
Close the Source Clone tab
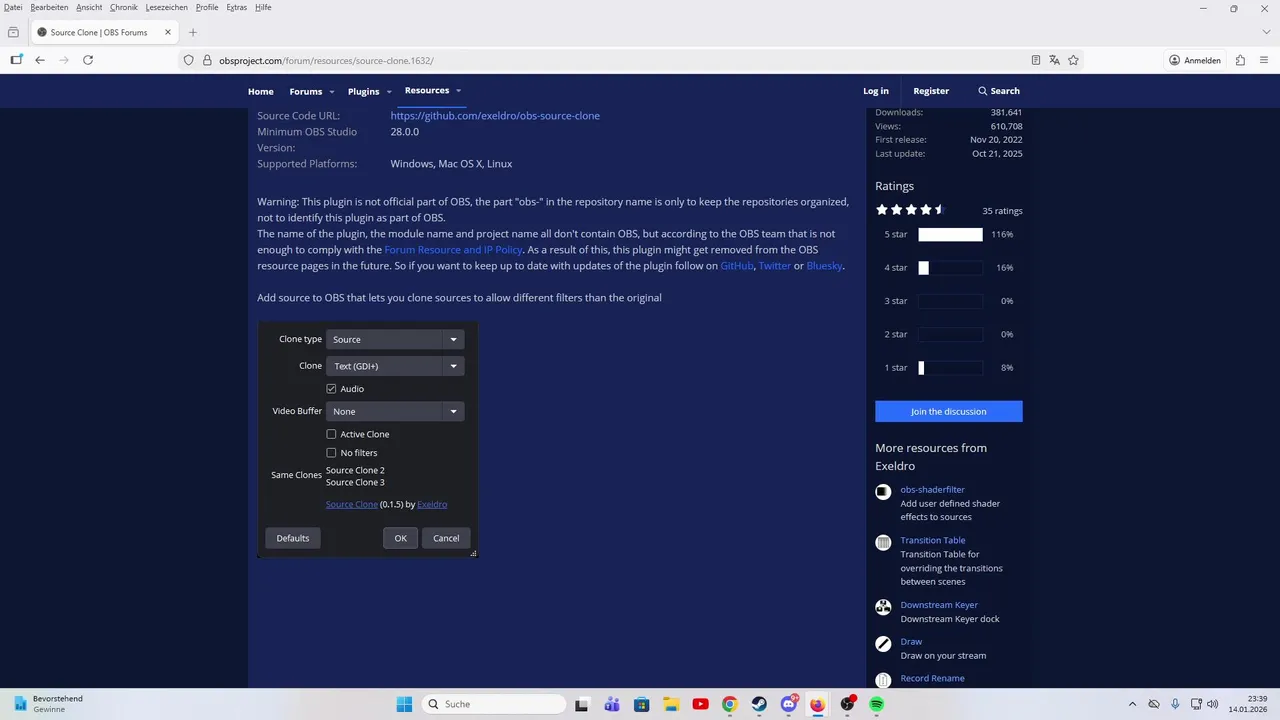tap(168, 32)
